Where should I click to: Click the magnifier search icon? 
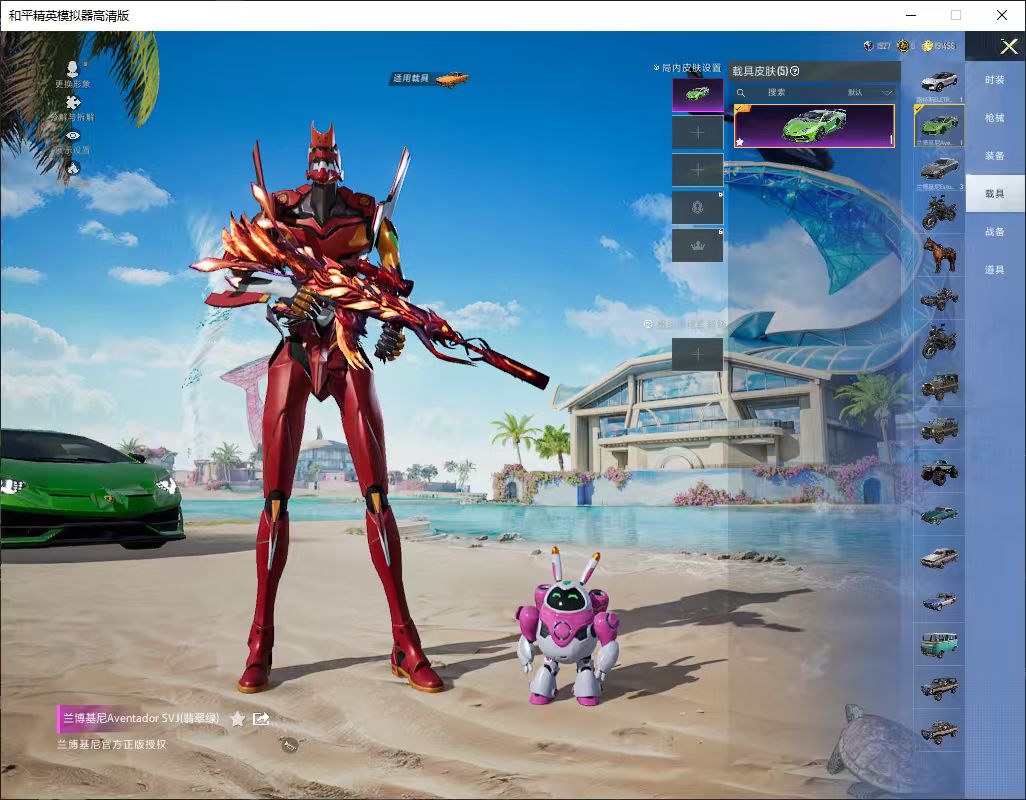point(741,93)
